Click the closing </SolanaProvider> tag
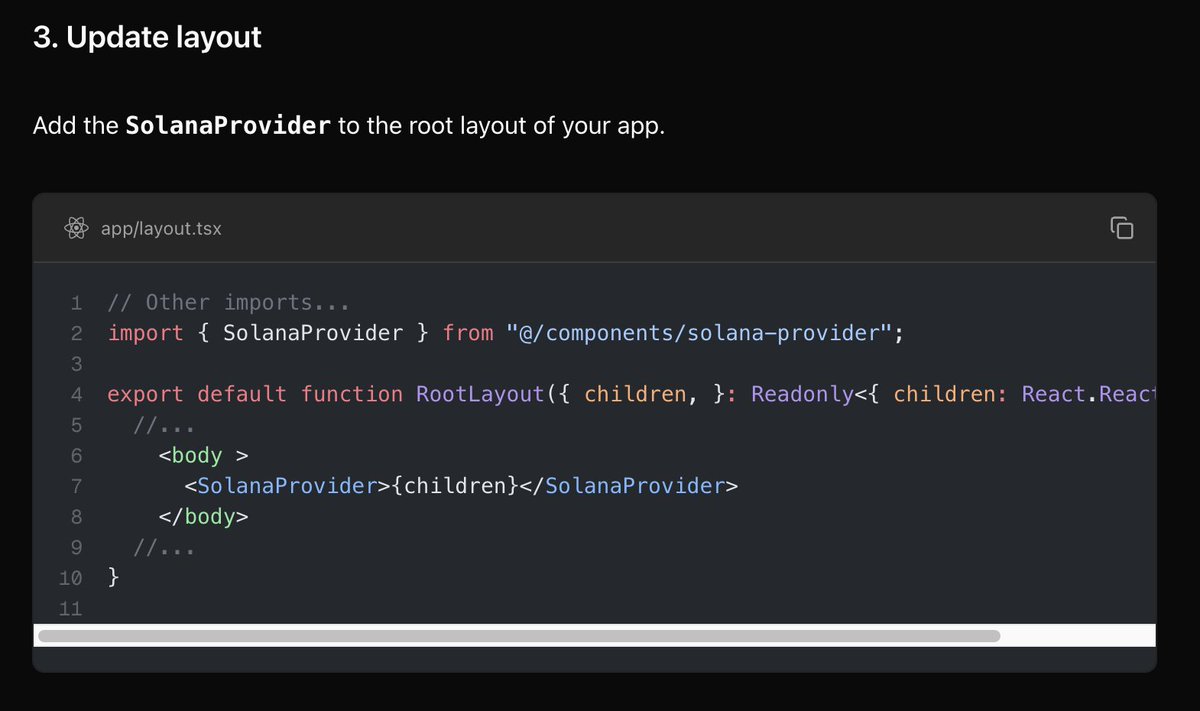 tap(629, 487)
